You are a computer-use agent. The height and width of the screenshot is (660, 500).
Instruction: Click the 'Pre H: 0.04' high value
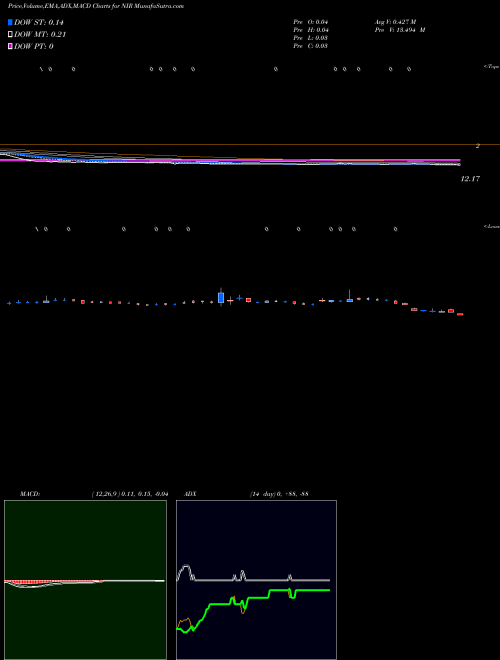click(311, 30)
